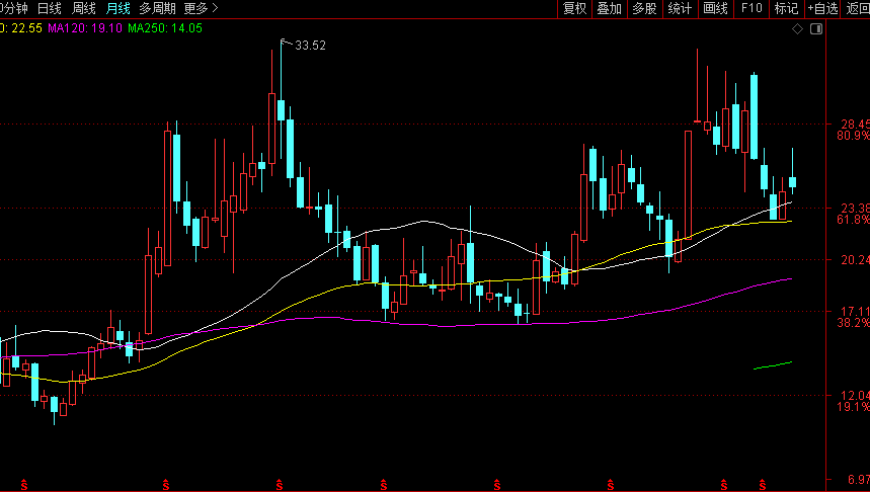
Task: Click the 统计 statistics button
Action: tap(680, 8)
